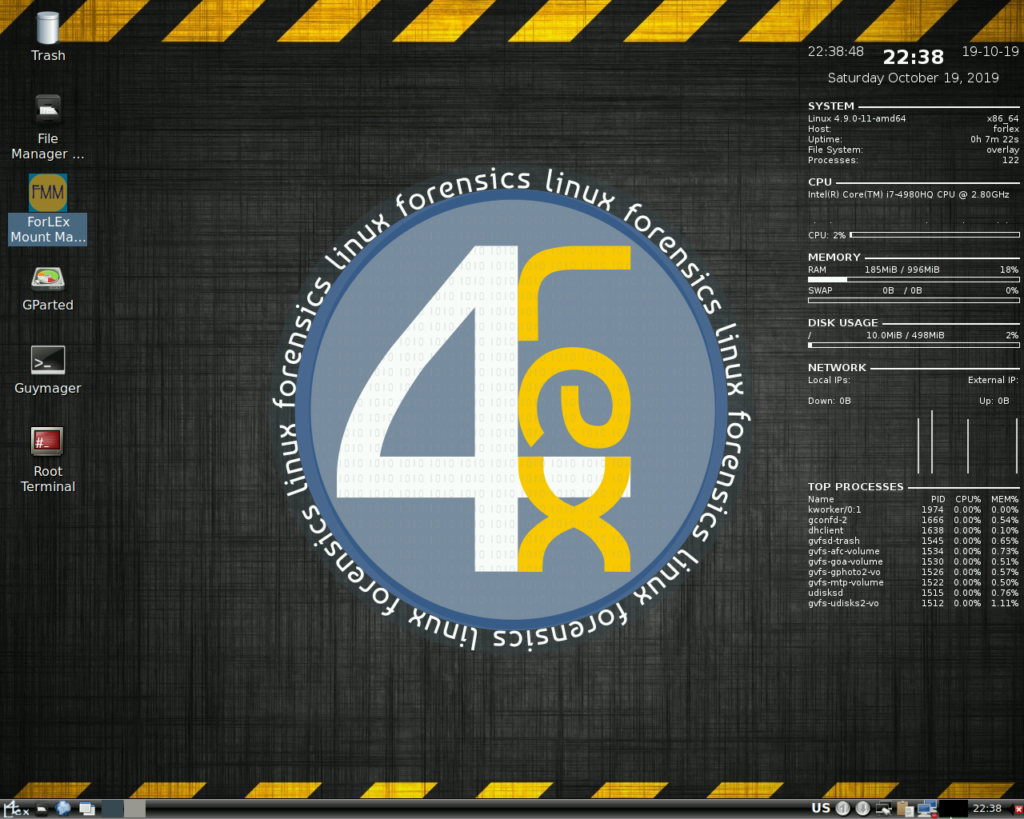
Task: Open the clipboard manager tray icon
Action: pyautogui.click(x=905, y=809)
